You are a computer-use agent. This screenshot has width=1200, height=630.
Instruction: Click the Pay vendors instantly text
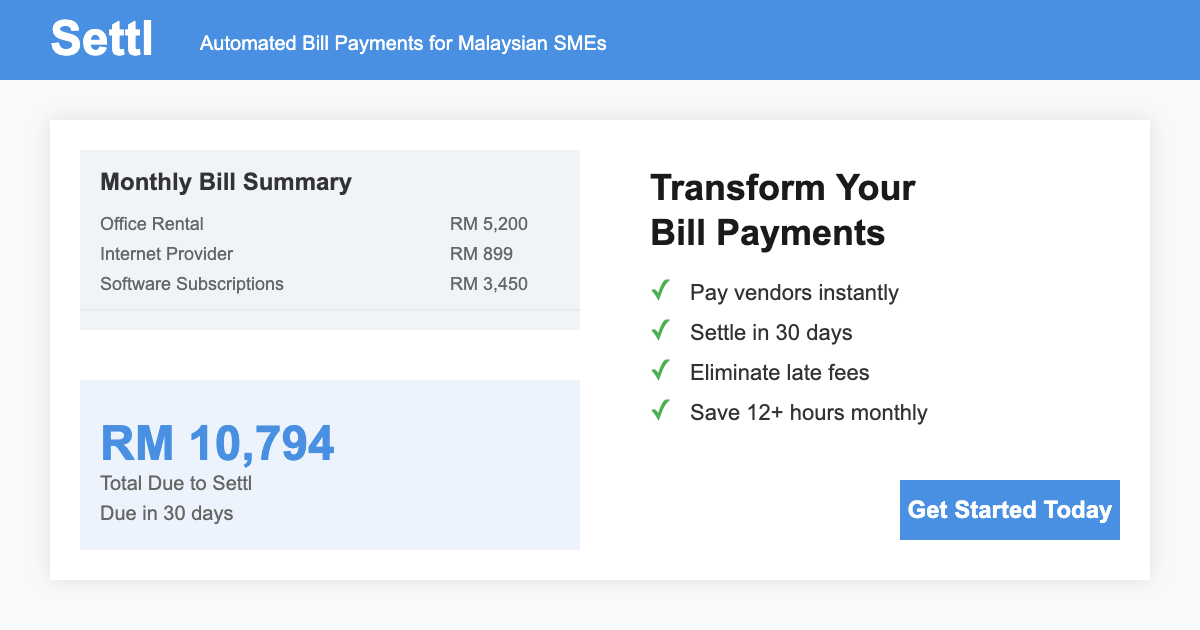click(794, 293)
